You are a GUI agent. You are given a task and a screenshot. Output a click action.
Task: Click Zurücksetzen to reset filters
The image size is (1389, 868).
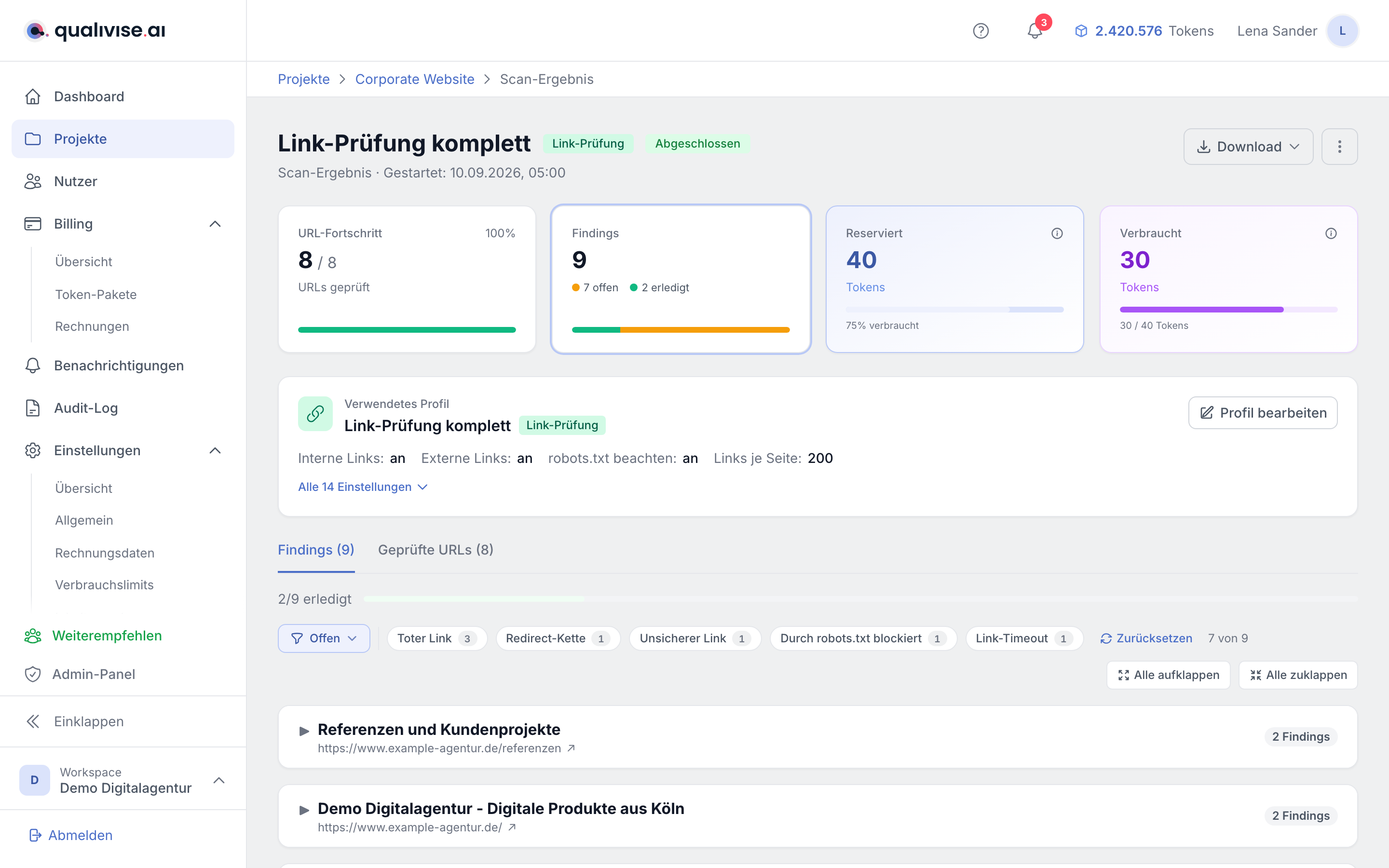pyautogui.click(x=1146, y=638)
